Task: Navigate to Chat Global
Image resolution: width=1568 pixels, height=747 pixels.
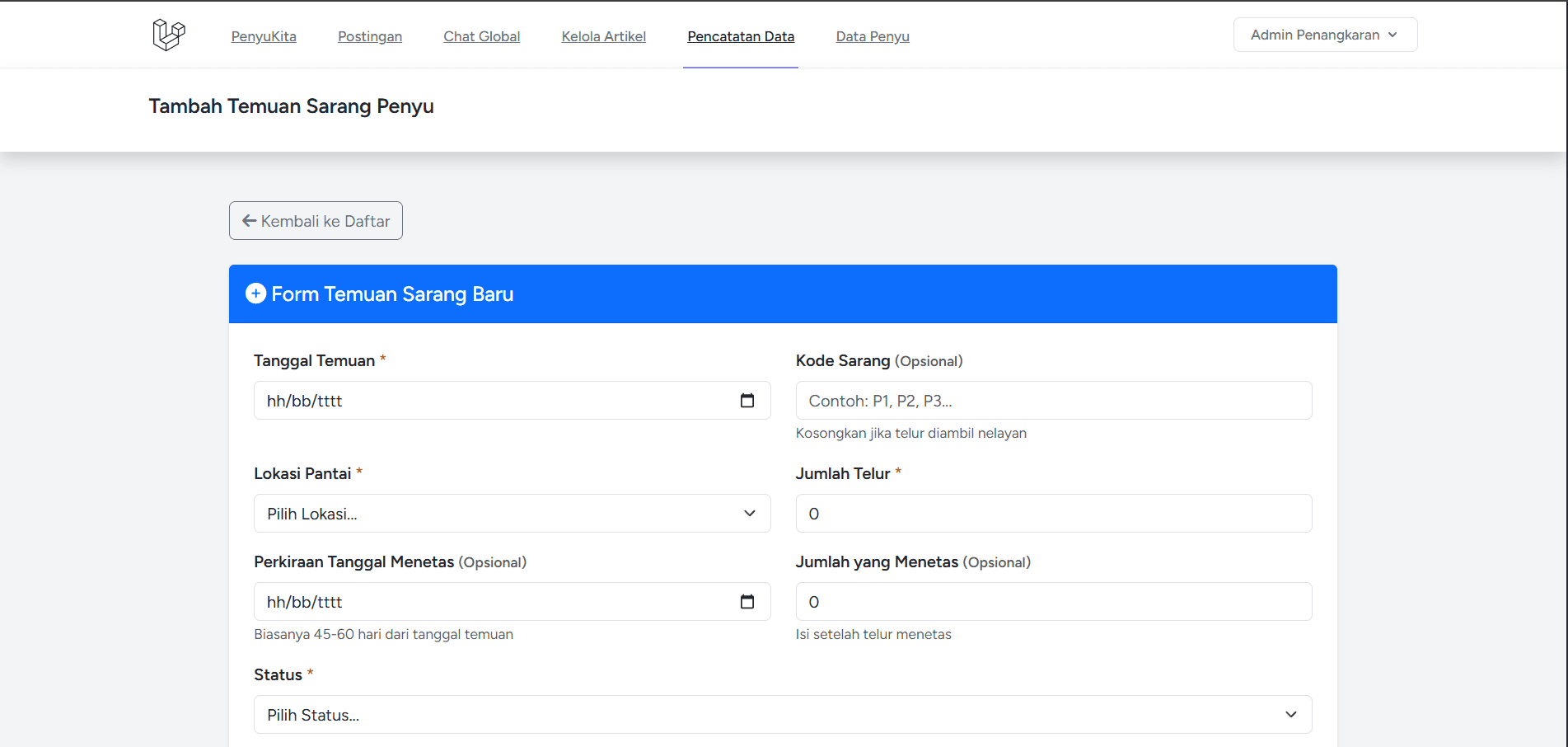Action: click(481, 36)
